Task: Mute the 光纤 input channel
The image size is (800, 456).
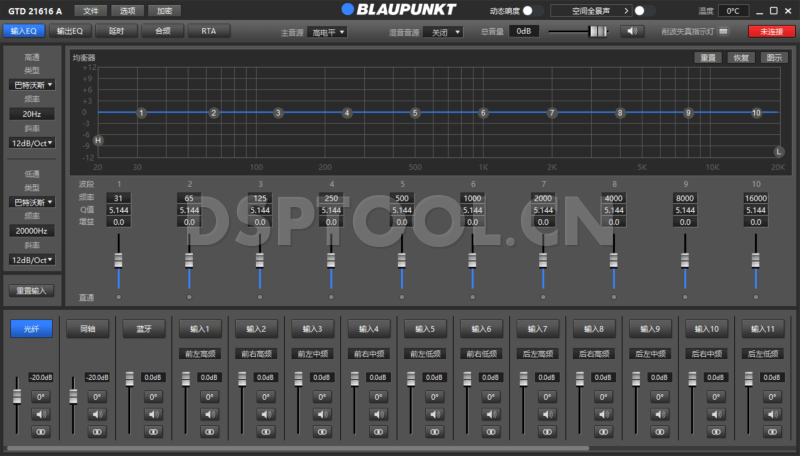Action: tap(41, 414)
